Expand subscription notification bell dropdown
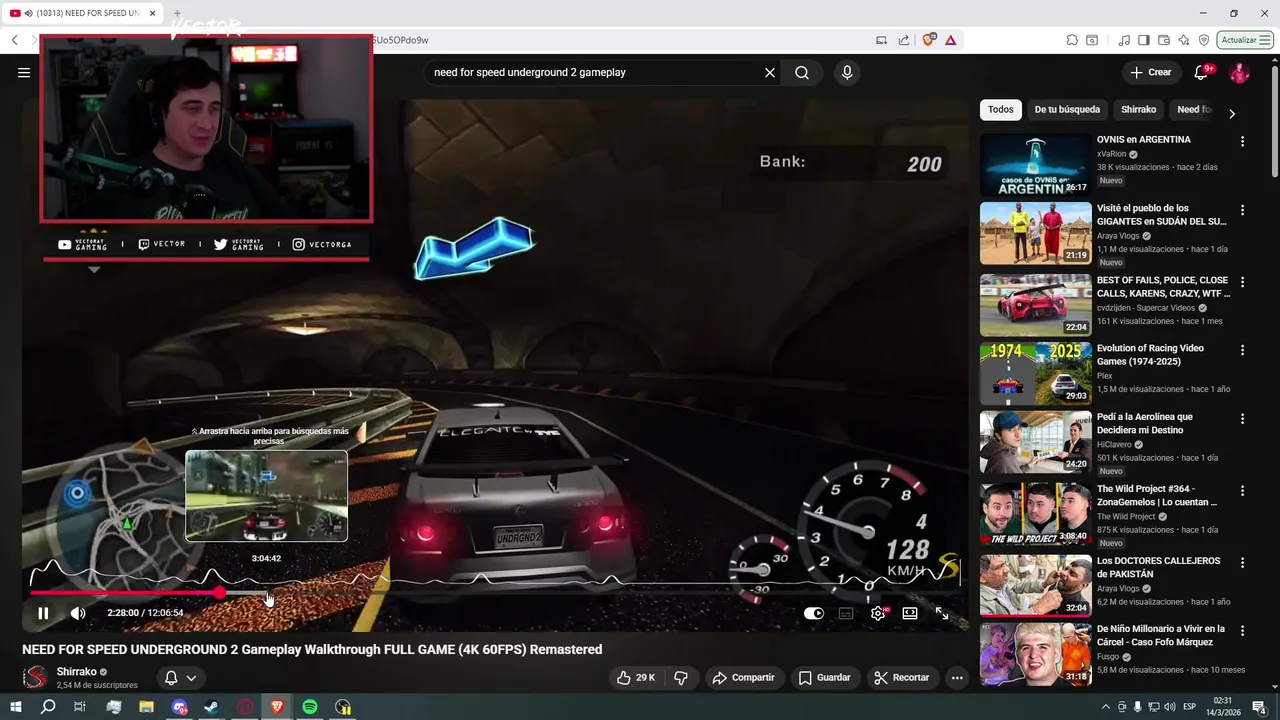 (x=179, y=678)
